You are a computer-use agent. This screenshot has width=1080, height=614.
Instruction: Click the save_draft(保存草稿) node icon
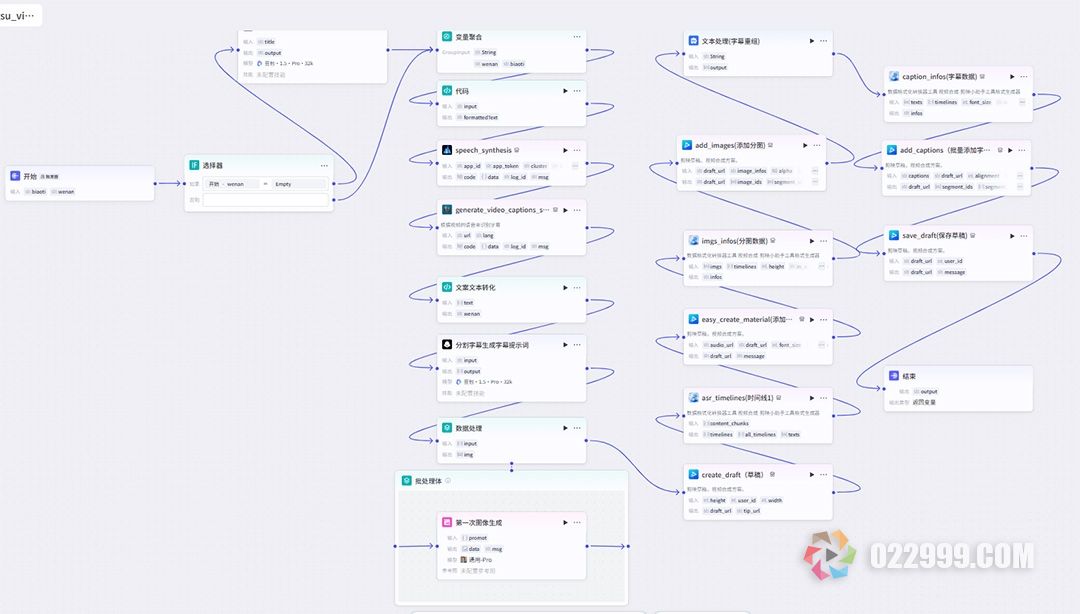(893, 236)
